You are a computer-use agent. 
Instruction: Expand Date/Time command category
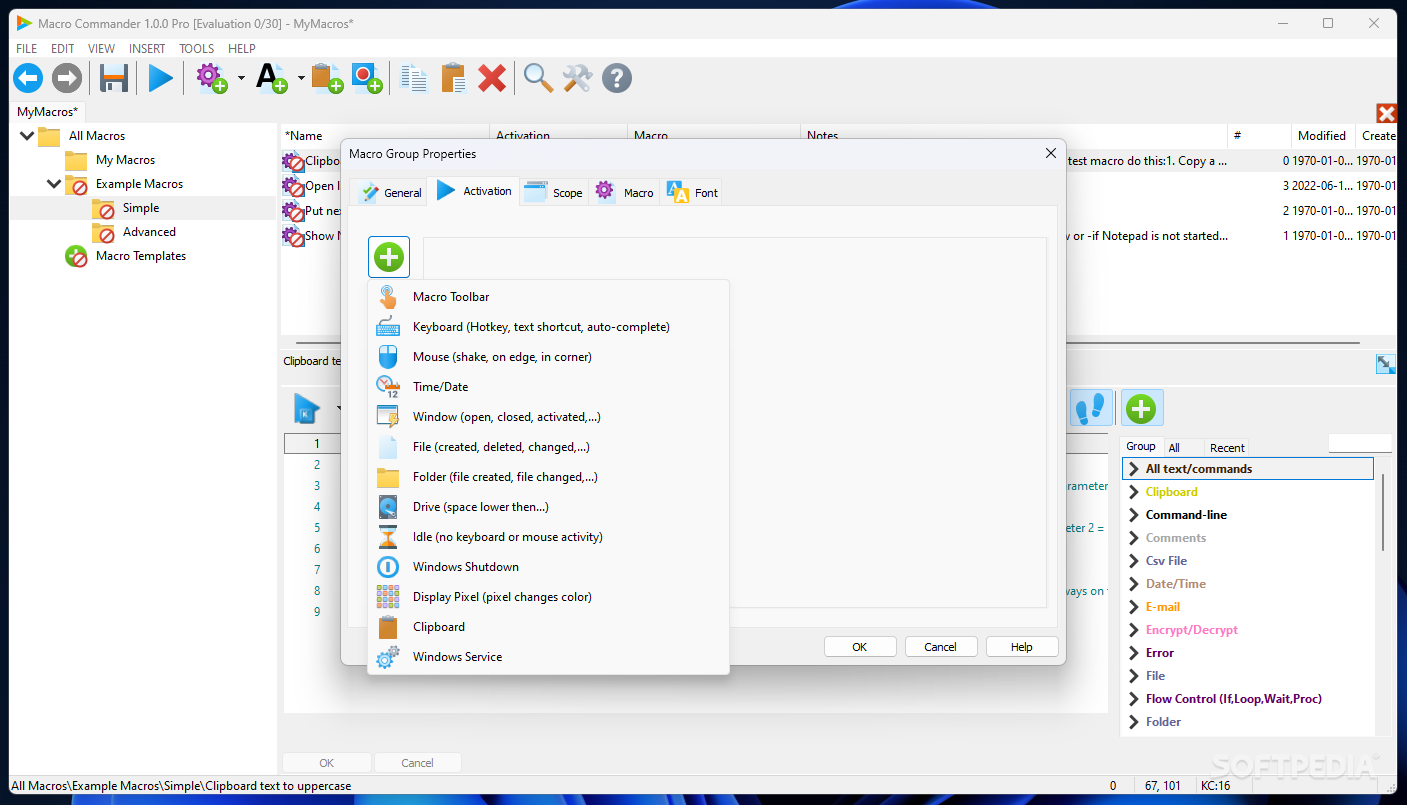click(x=1133, y=584)
